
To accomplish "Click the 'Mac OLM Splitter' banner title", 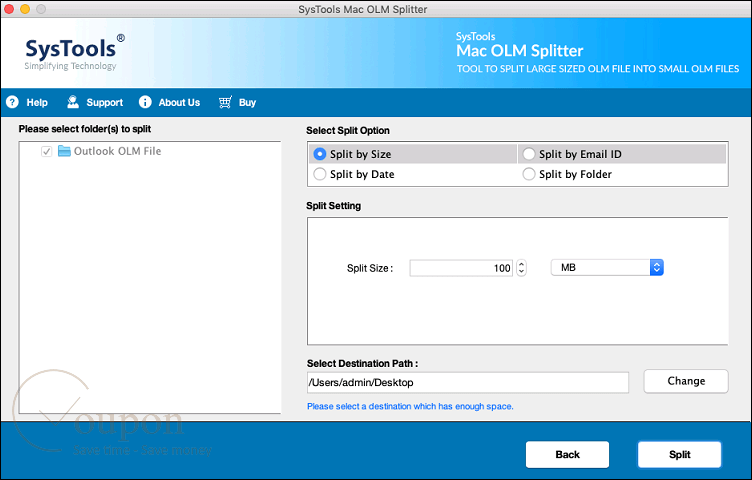I will click(519, 51).
